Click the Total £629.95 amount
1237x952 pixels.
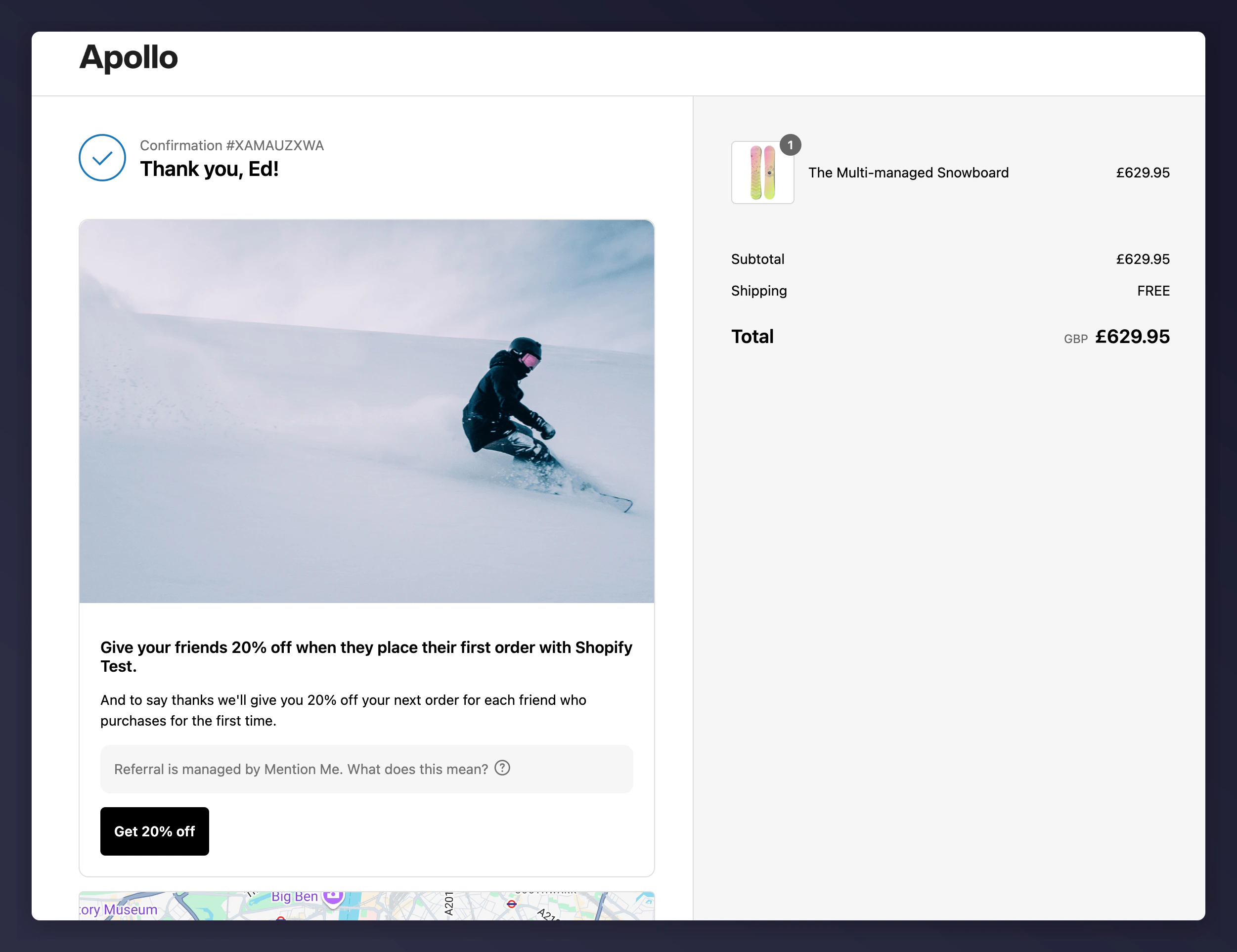[x=1132, y=337]
